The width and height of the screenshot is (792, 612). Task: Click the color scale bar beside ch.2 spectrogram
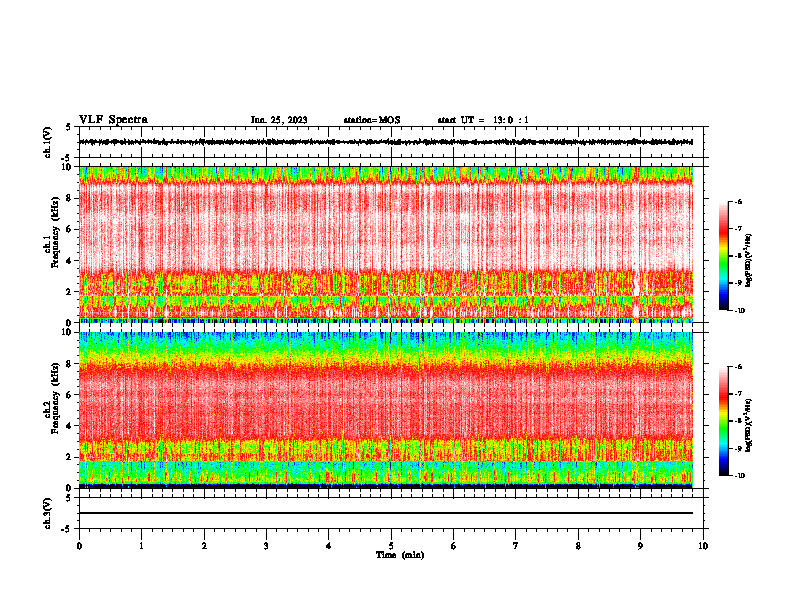(723, 421)
